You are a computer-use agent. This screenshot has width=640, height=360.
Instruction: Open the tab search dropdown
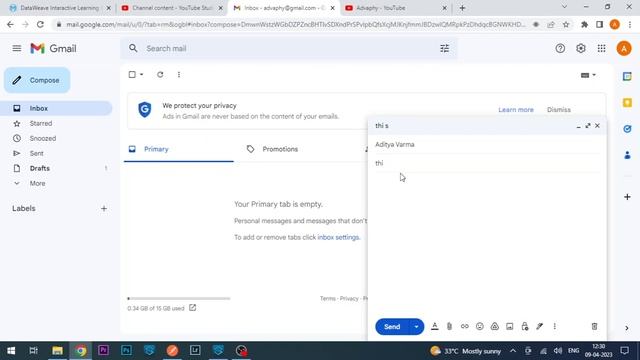pyautogui.click(x=564, y=7)
